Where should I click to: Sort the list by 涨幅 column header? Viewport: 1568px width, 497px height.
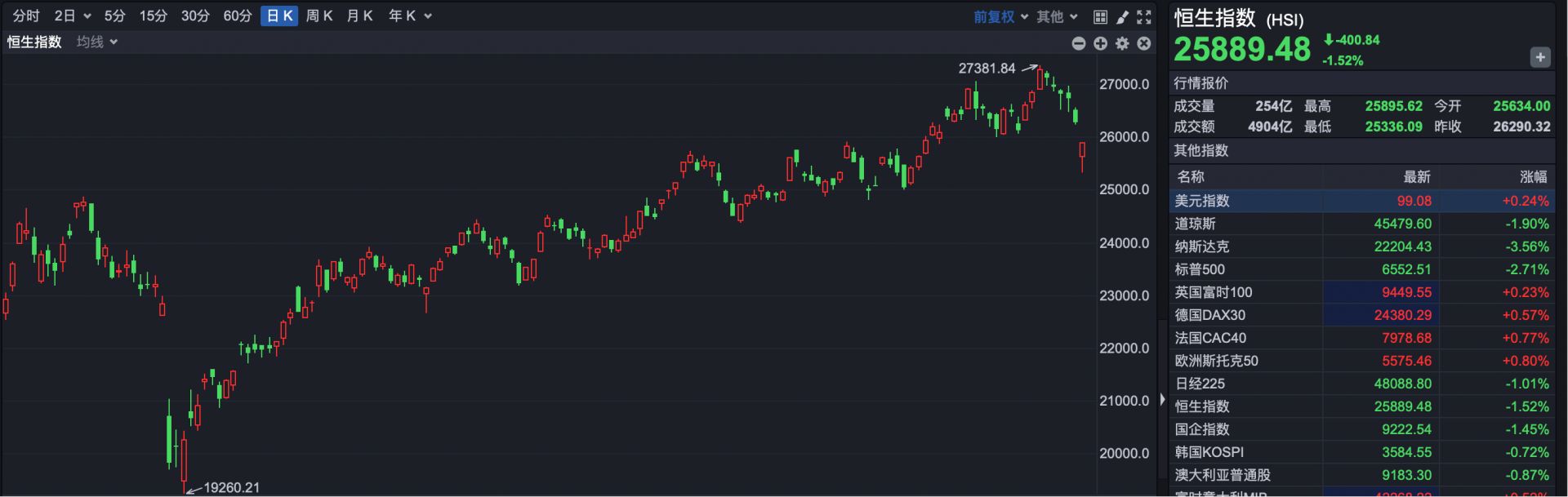click(x=1533, y=177)
